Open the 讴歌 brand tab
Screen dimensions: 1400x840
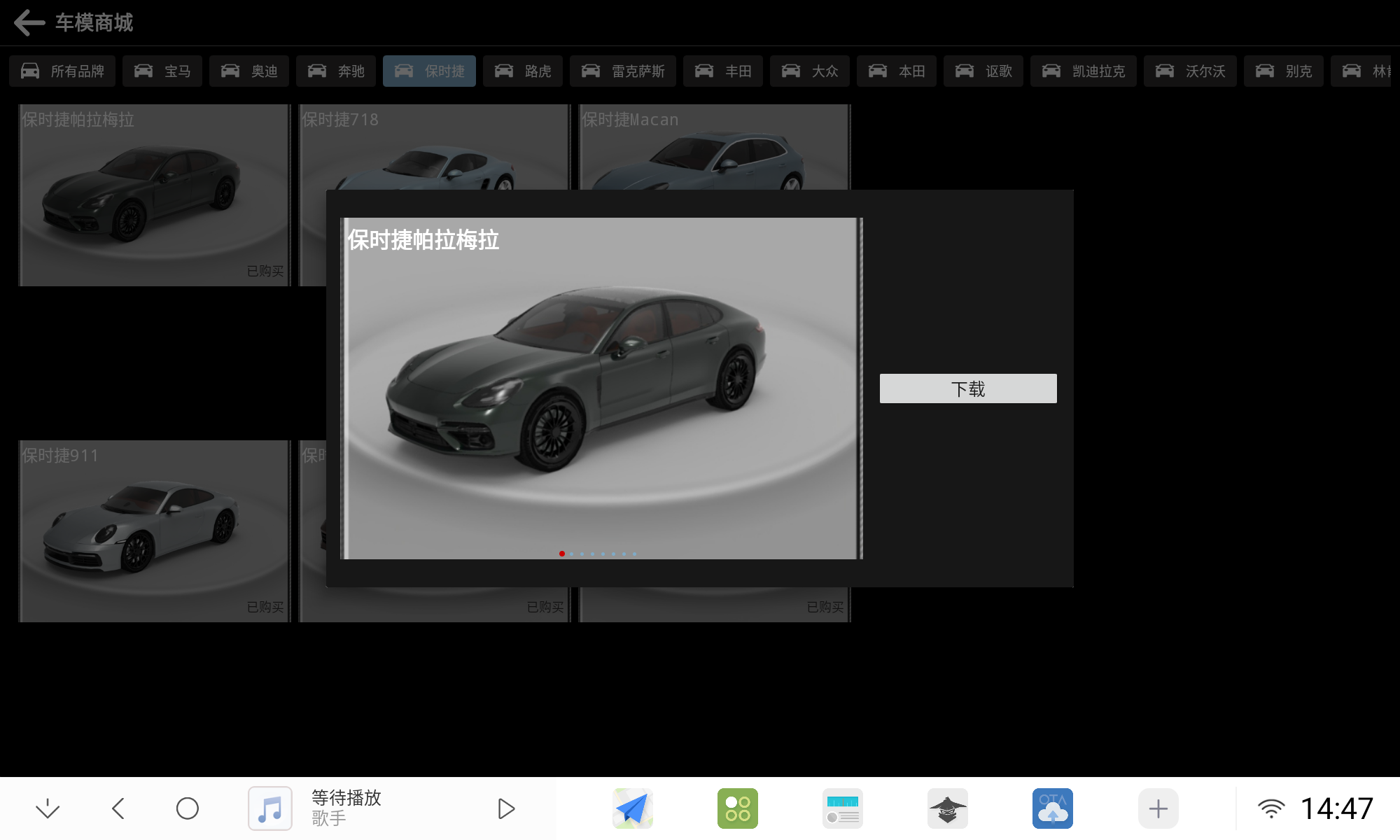click(983, 71)
